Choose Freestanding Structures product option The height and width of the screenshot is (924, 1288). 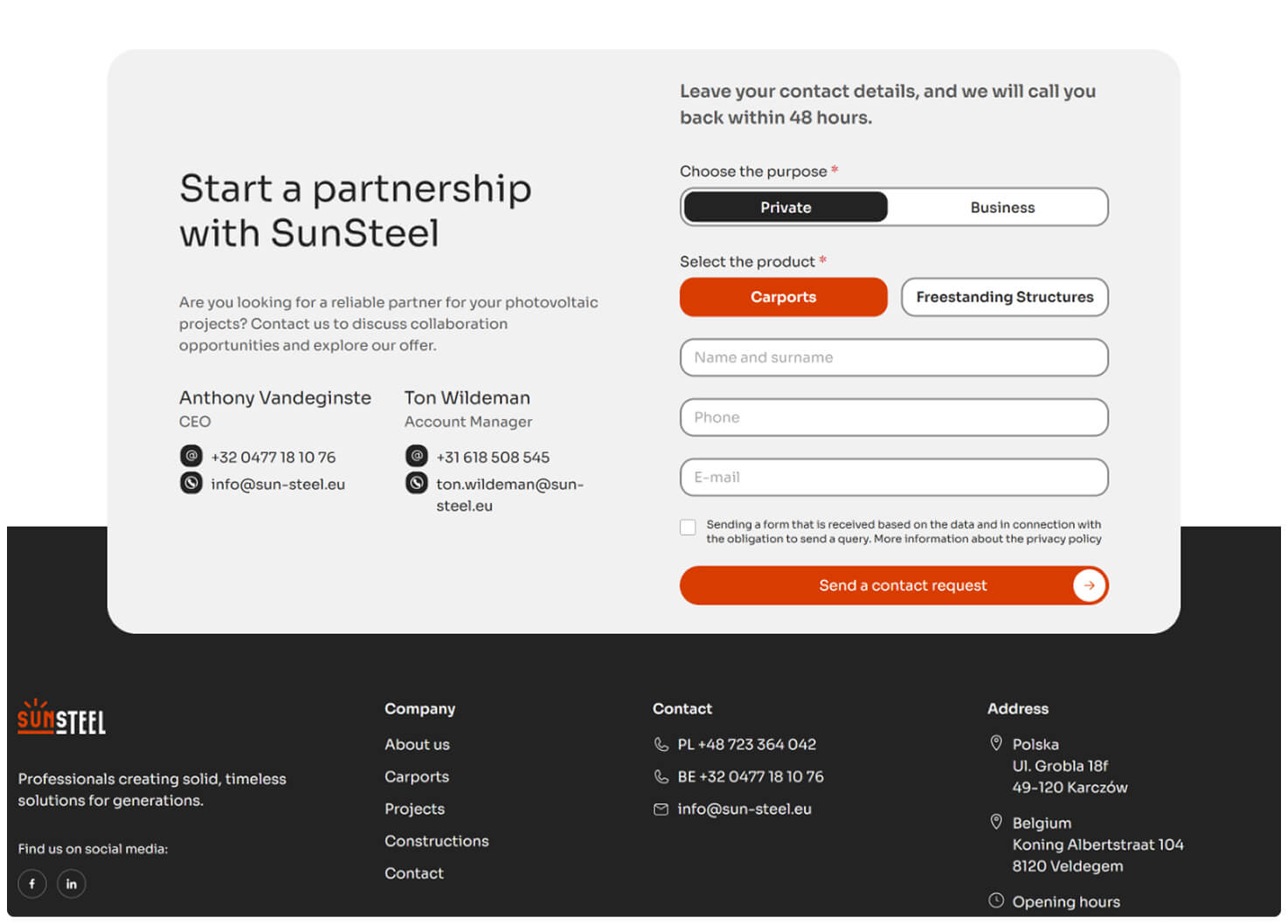click(1004, 298)
